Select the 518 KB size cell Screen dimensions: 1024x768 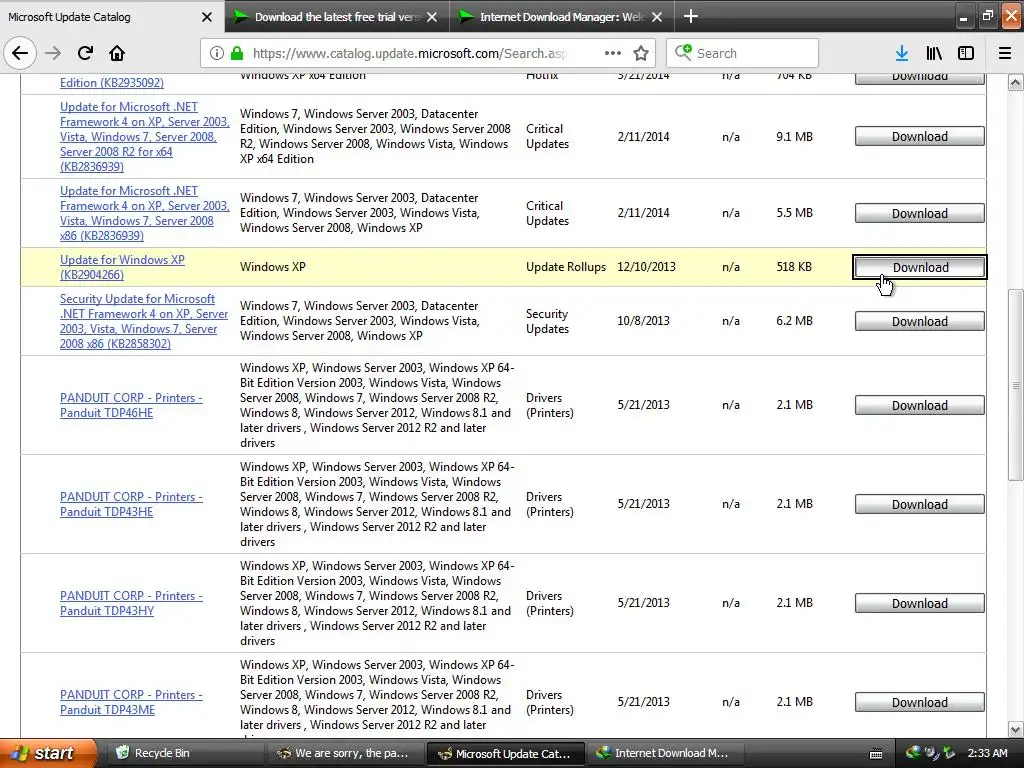pos(794,266)
